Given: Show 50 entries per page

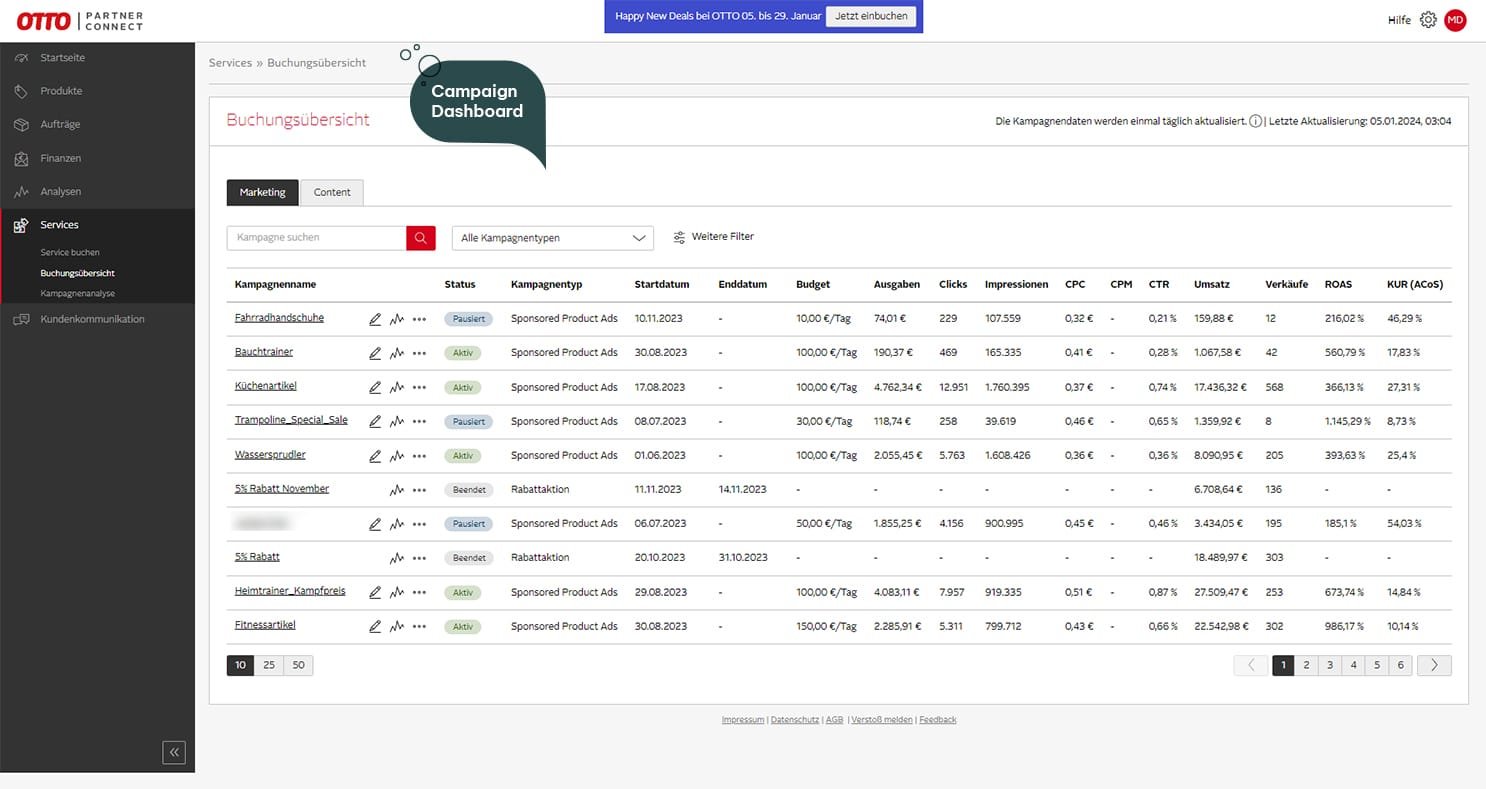Looking at the screenshot, I should click(x=298, y=665).
